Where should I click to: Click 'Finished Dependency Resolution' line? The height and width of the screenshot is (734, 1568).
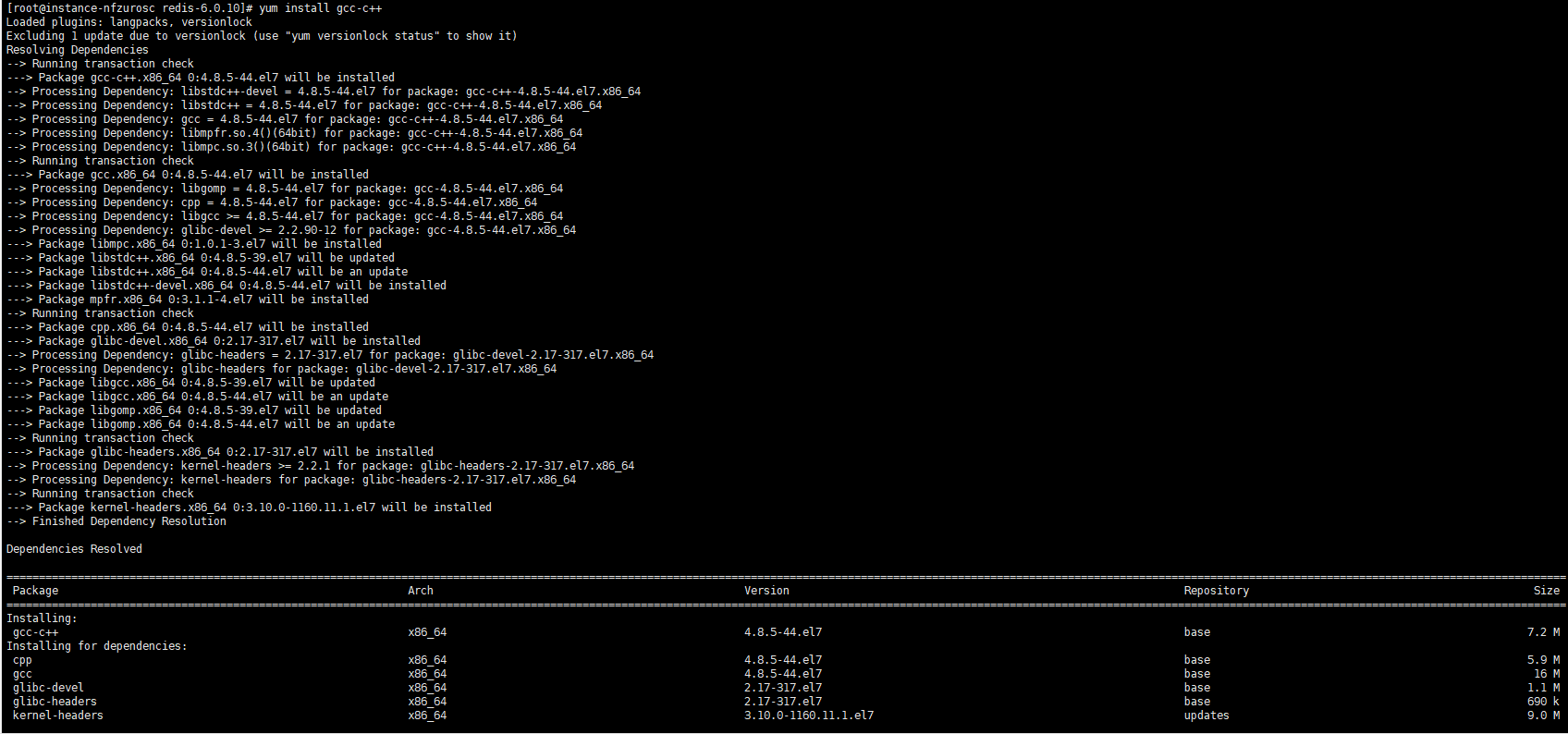116,521
